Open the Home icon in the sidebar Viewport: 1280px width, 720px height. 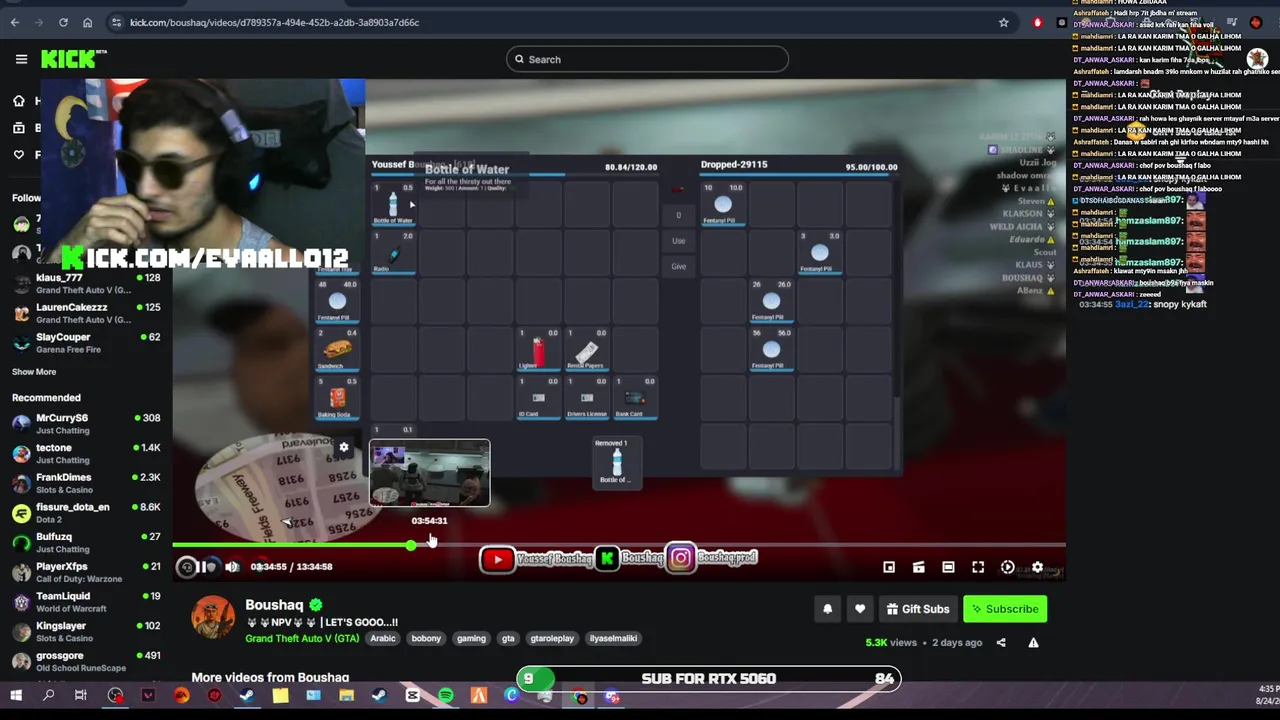[19, 101]
